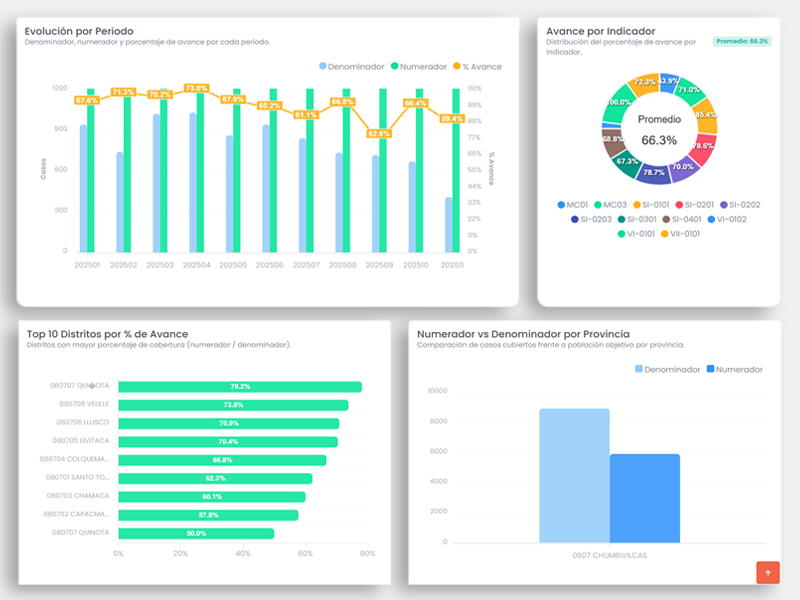Click the 73.0% data label for 202504
The height and width of the screenshot is (600, 800).
point(196,89)
